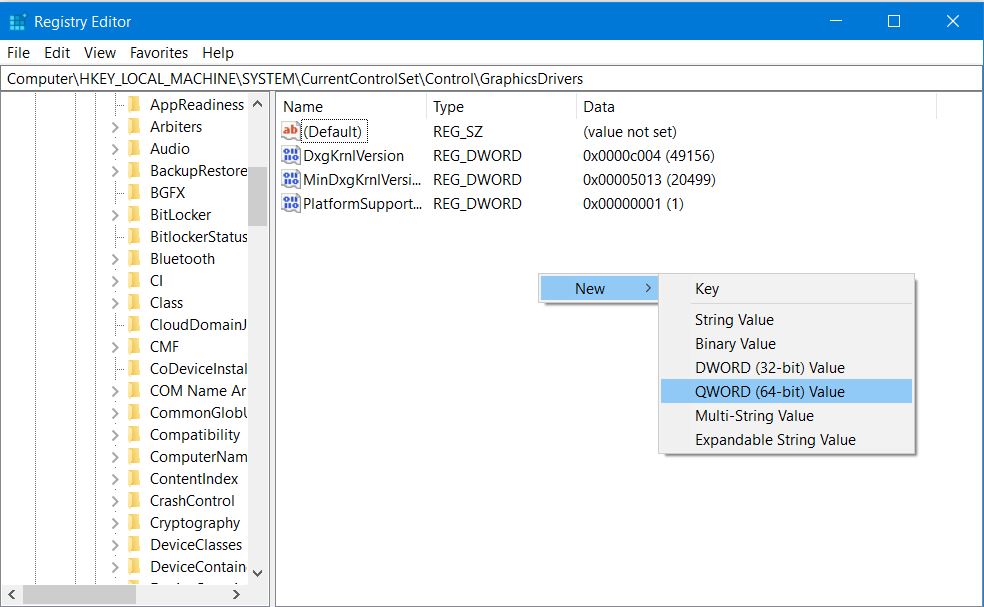Open the Help menu
Screen dimensions: 984x607
coord(218,53)
